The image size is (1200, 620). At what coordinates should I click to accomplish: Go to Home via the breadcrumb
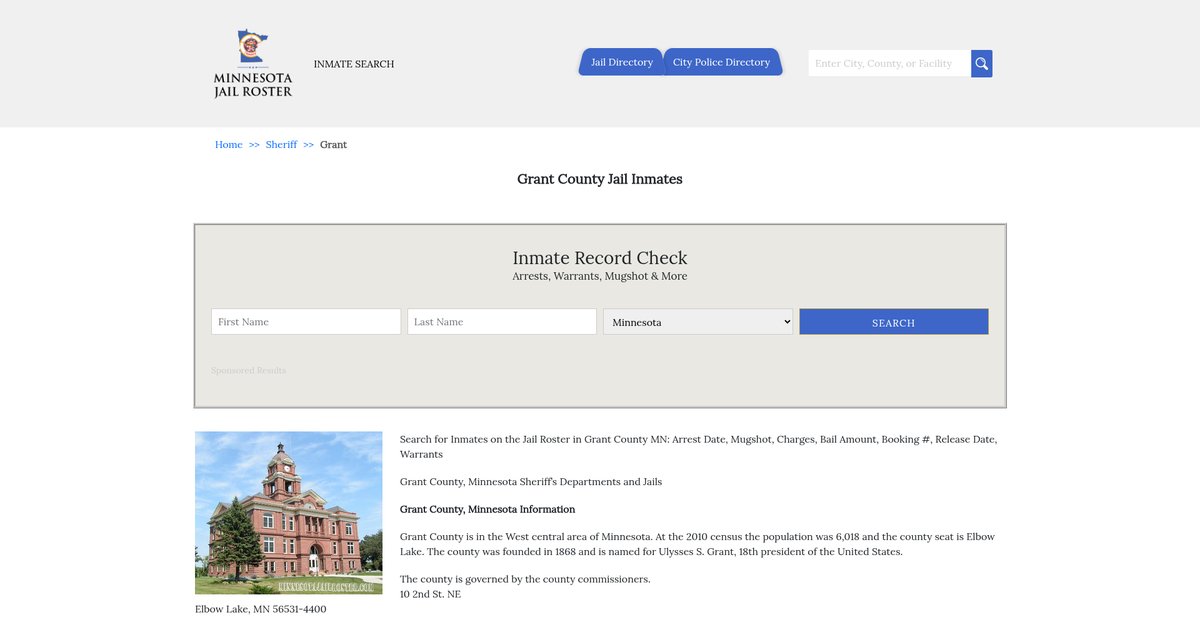(x=229, y=145)
